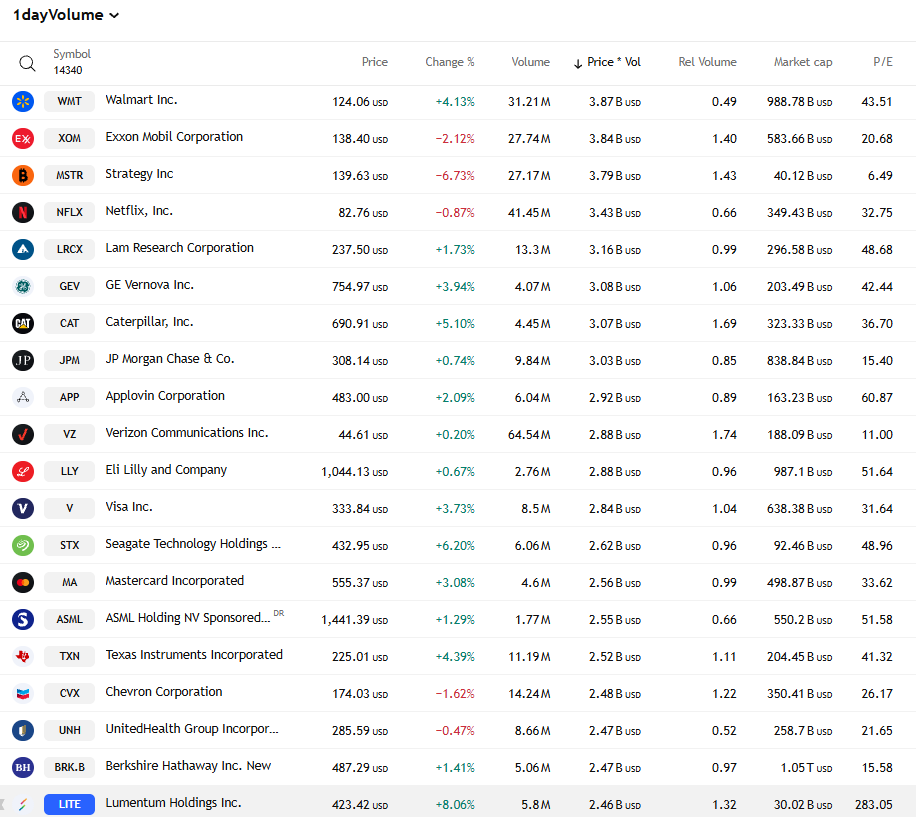Click the ASML logo icon
The image size is (916, 817).
(x=23, y=619)
